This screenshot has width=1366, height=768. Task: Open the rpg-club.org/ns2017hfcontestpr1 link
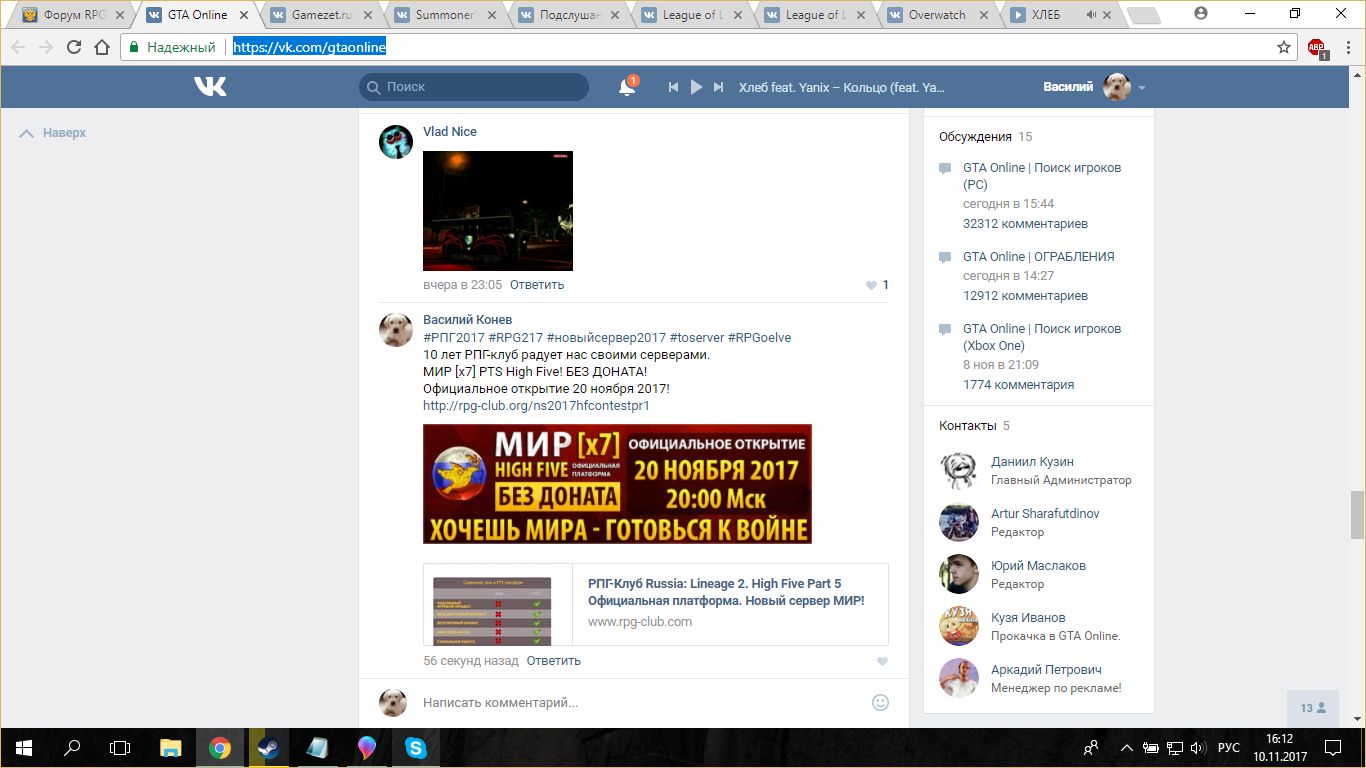coord(536,406)
